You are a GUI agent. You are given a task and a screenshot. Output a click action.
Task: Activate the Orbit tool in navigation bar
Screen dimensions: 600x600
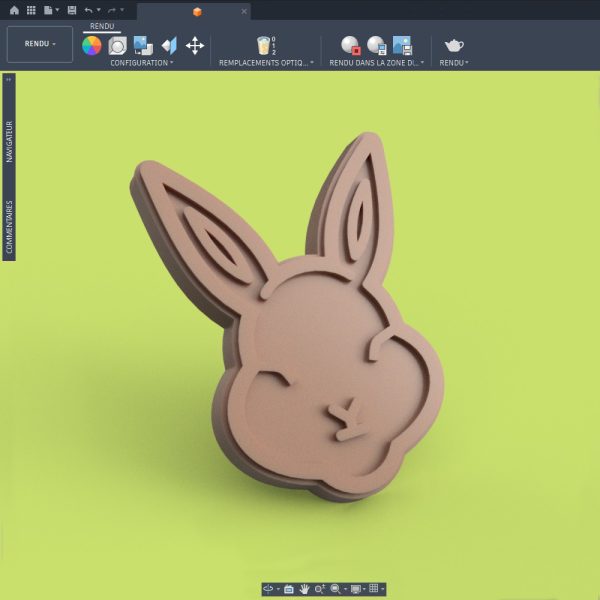point(268,589)
